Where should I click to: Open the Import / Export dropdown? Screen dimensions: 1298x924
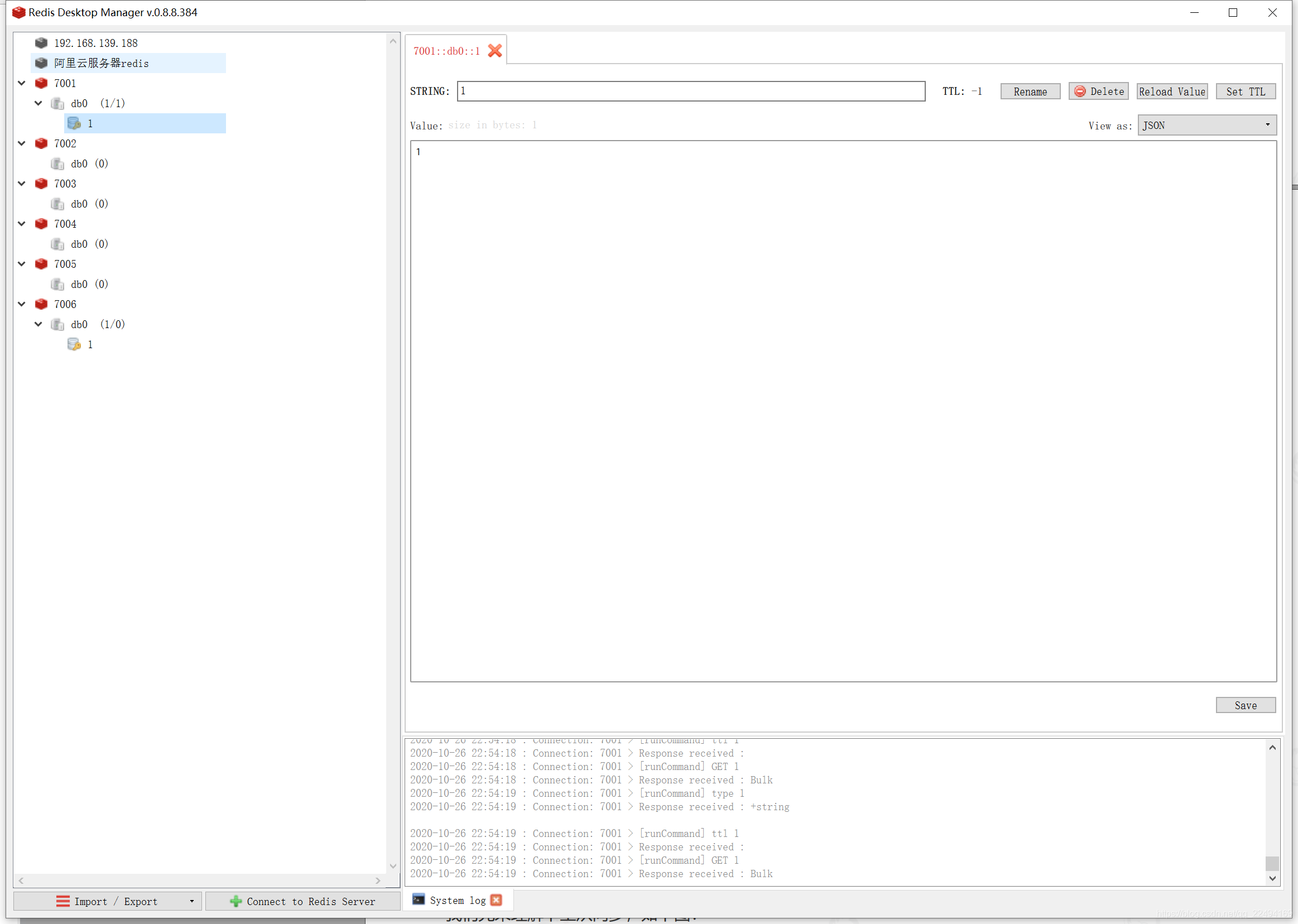[x=108, y=901]
